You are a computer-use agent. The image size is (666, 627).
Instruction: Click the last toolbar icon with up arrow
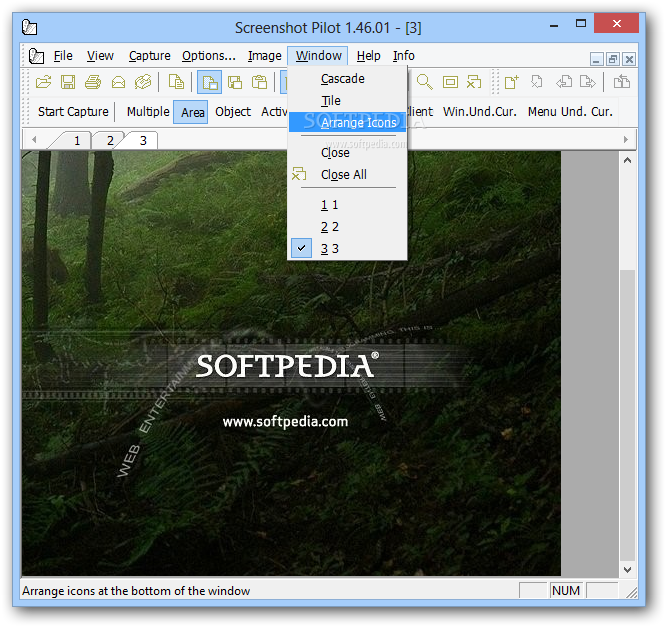pos(621,82)
